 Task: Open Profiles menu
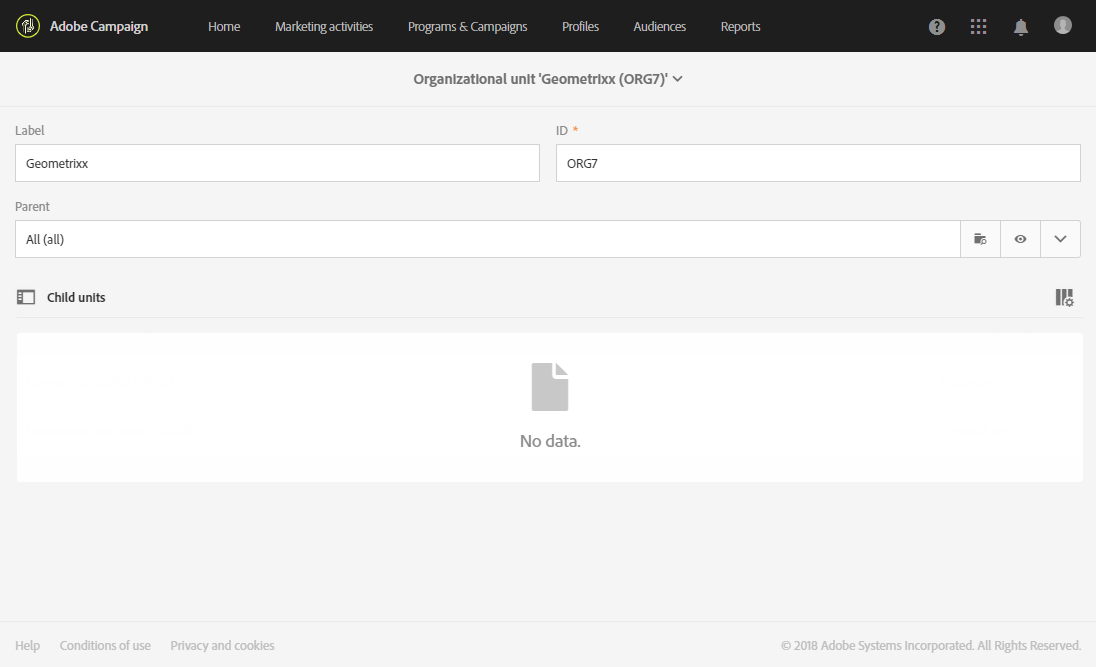coord(580,27)
